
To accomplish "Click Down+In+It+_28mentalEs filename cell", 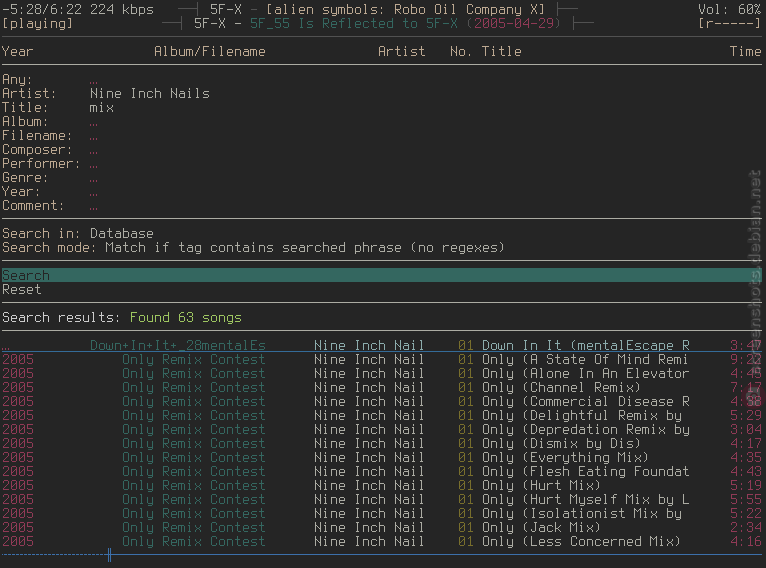I will (x=178, y=345).
